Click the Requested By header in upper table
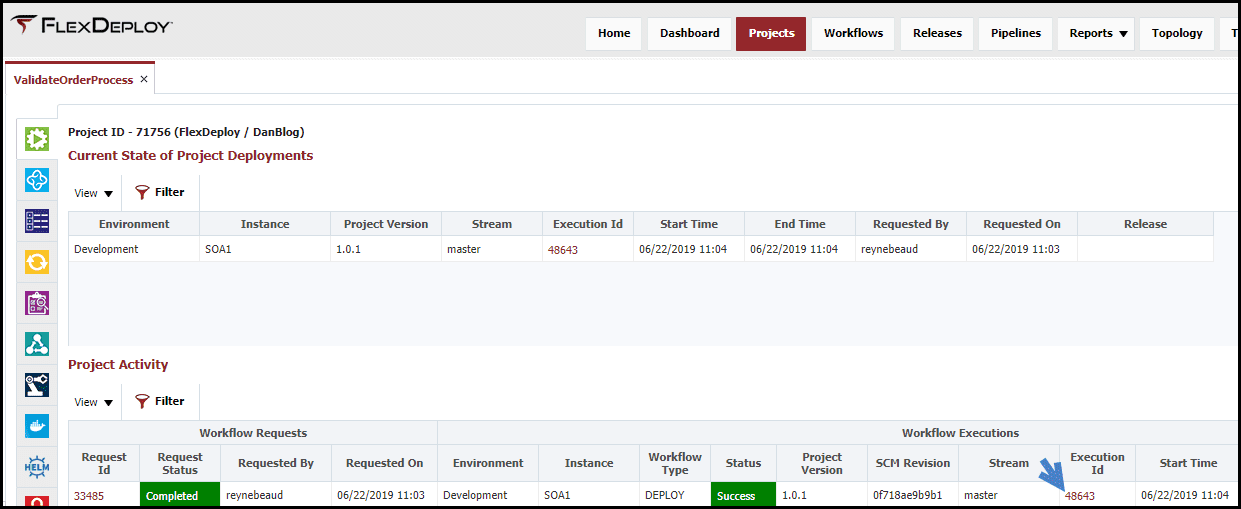The image size is (1241, 509). 910,224
